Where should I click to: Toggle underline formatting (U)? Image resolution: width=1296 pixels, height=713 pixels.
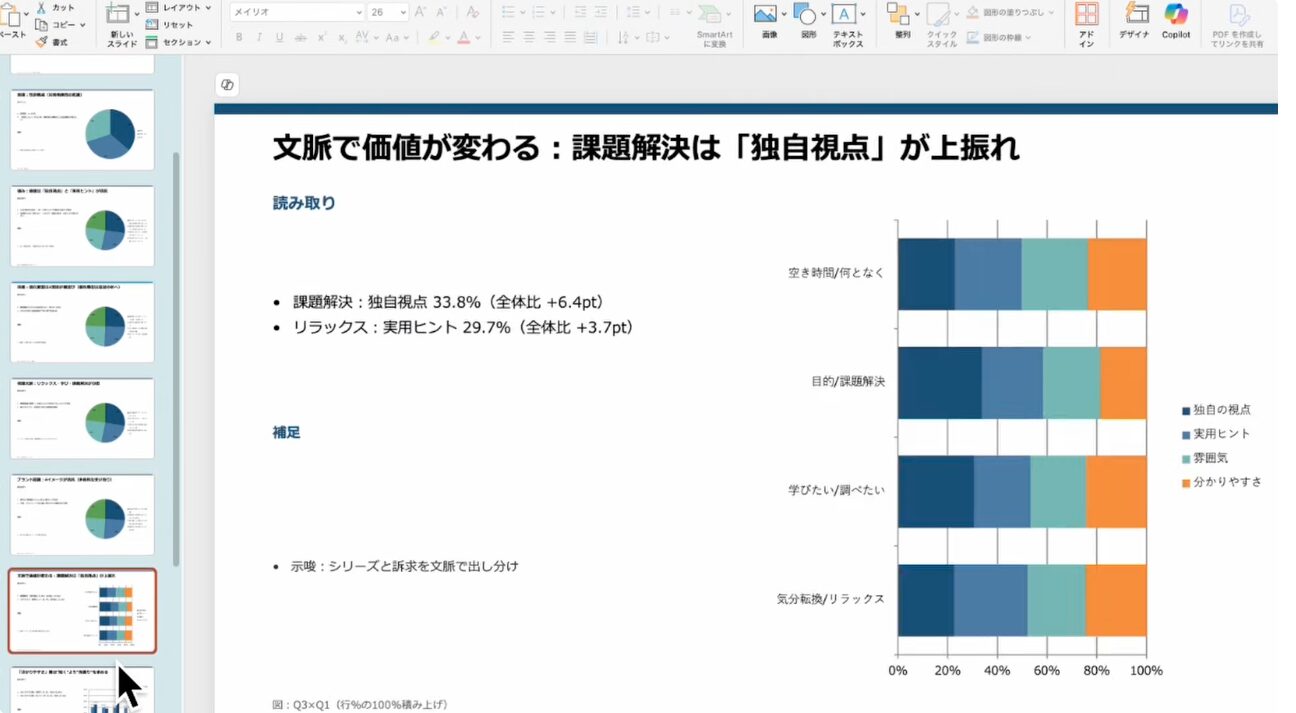pyautogui.click(x=279, y=37)
